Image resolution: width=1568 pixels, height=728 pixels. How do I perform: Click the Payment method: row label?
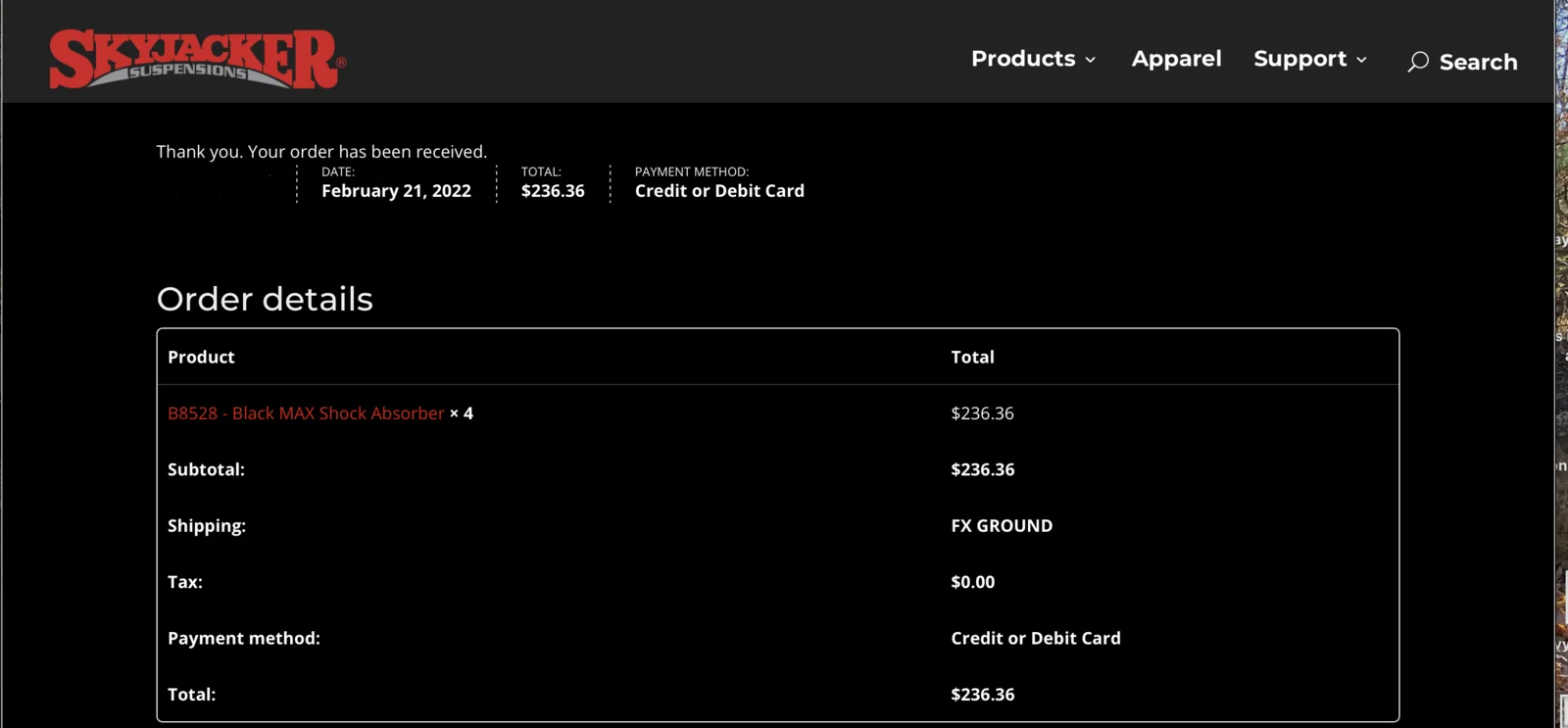click(x=244, y=638)
